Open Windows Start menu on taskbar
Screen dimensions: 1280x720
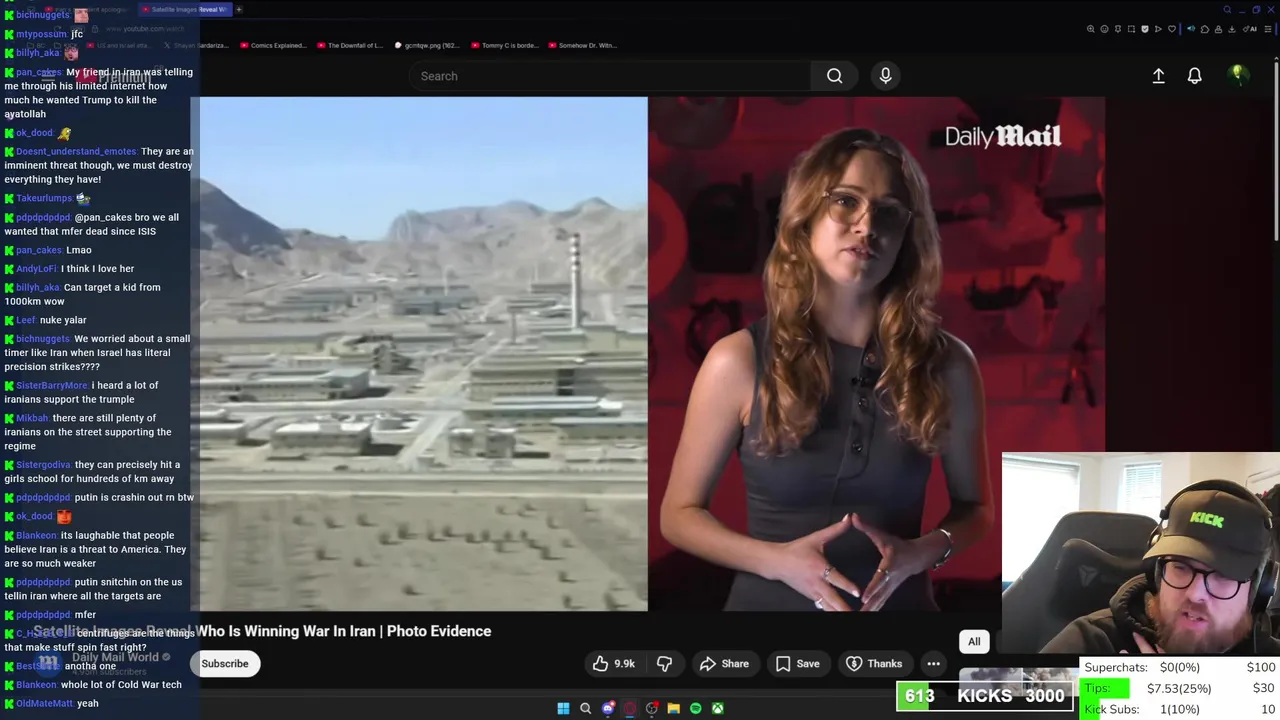563,708
